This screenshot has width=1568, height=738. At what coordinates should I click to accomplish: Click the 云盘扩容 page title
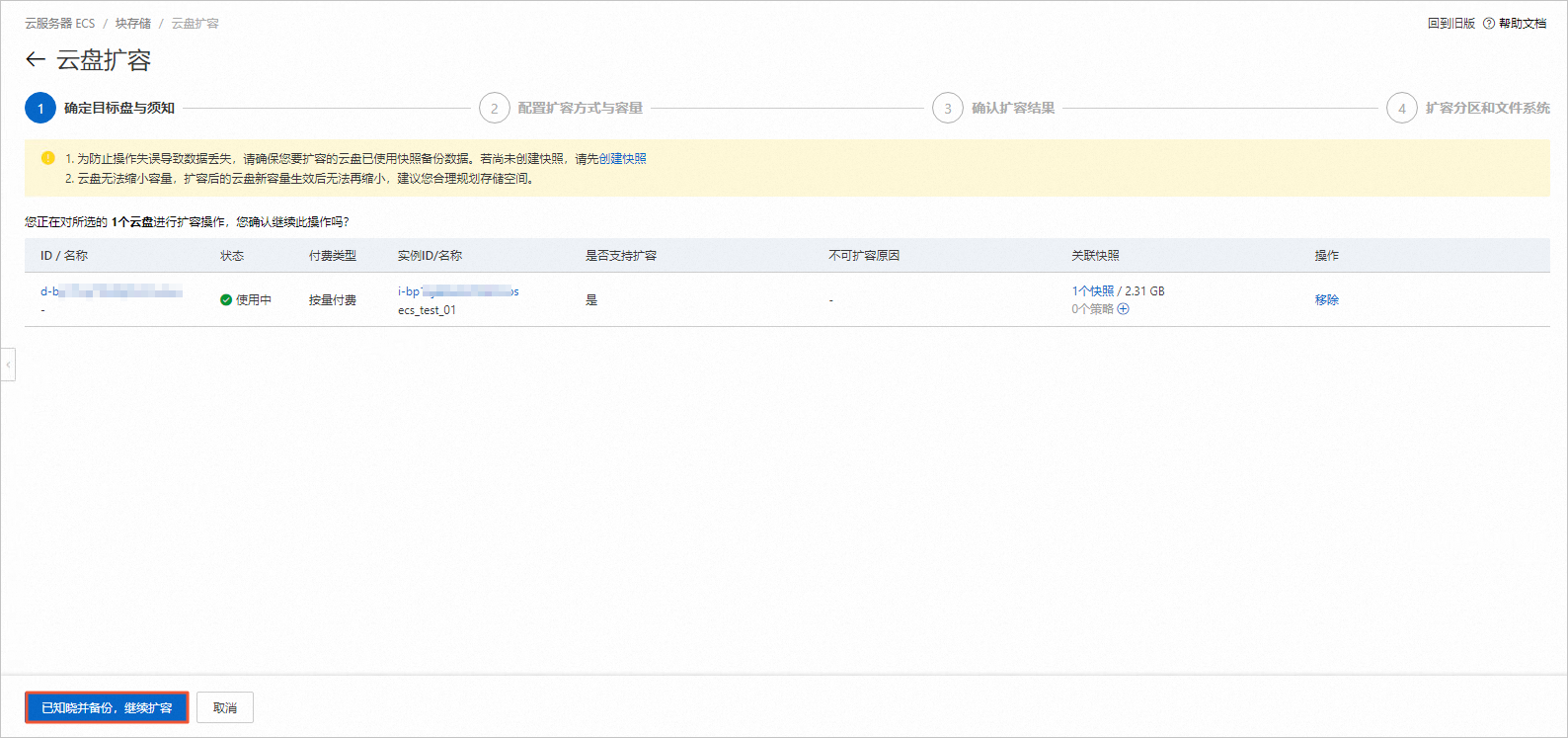click(104, 60)
